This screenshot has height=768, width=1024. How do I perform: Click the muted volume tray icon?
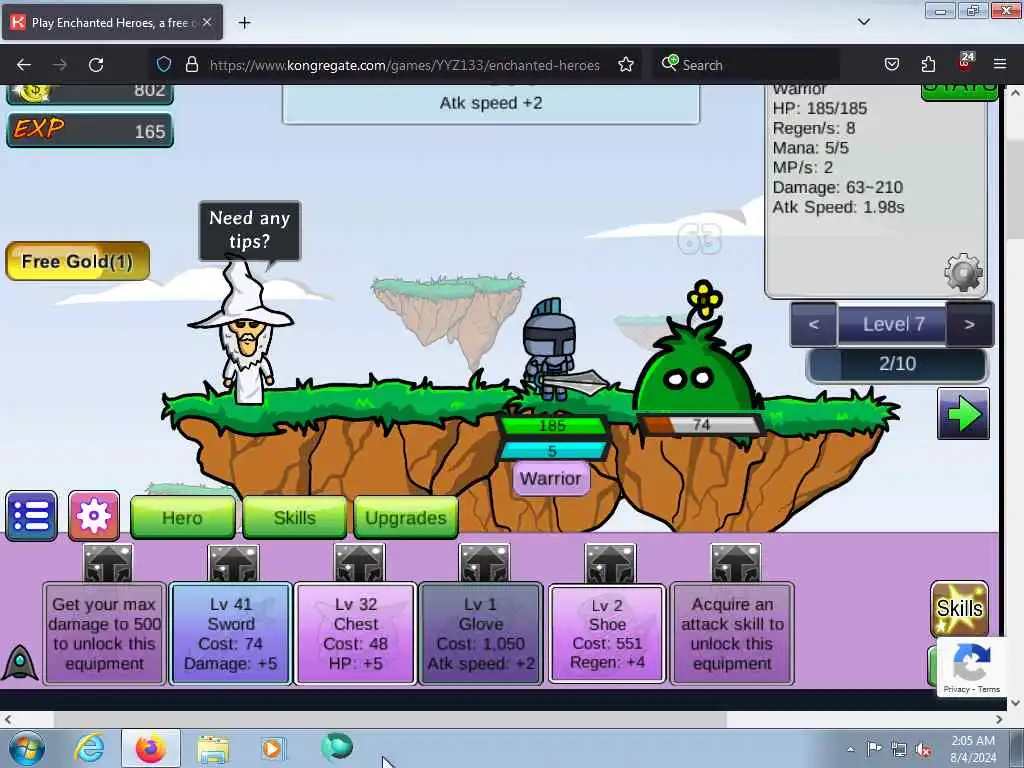tap(923, 749)
